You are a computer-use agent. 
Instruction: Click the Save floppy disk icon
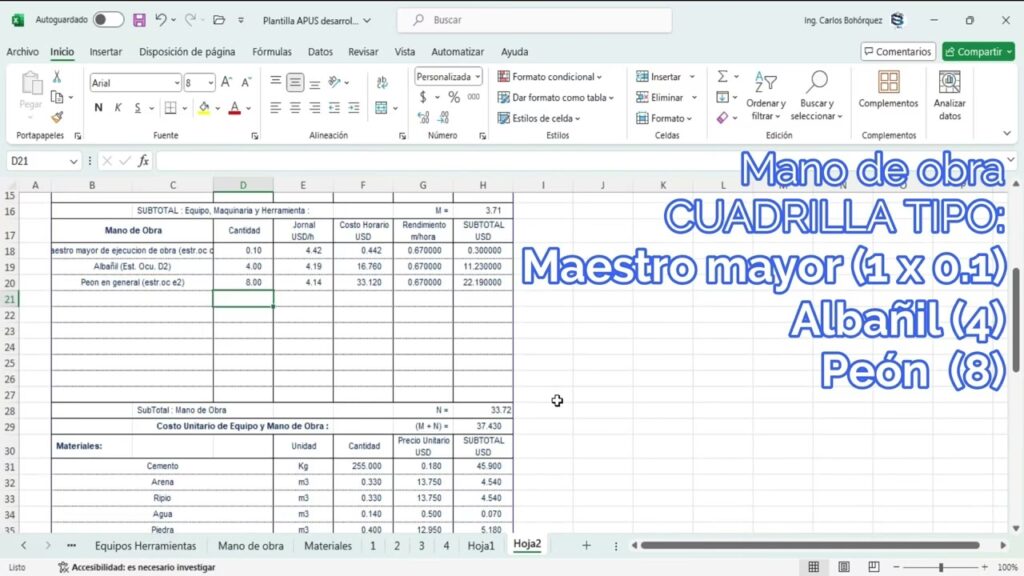click(139, 20)
